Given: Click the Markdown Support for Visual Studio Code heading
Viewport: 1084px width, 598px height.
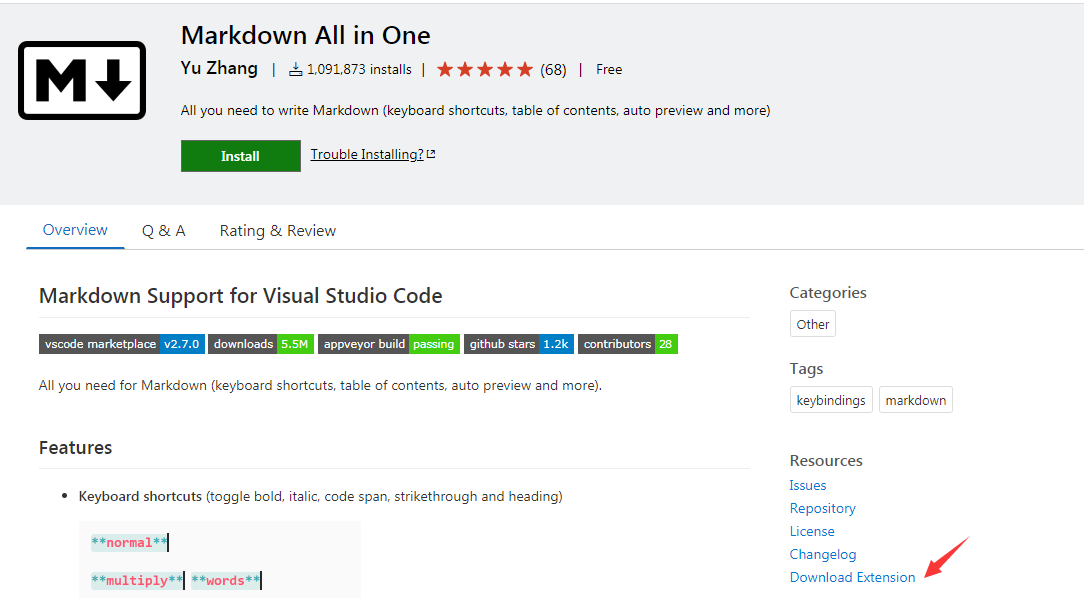Looking at the screenshot, I should pyautogui.click(x=241, y=296).
